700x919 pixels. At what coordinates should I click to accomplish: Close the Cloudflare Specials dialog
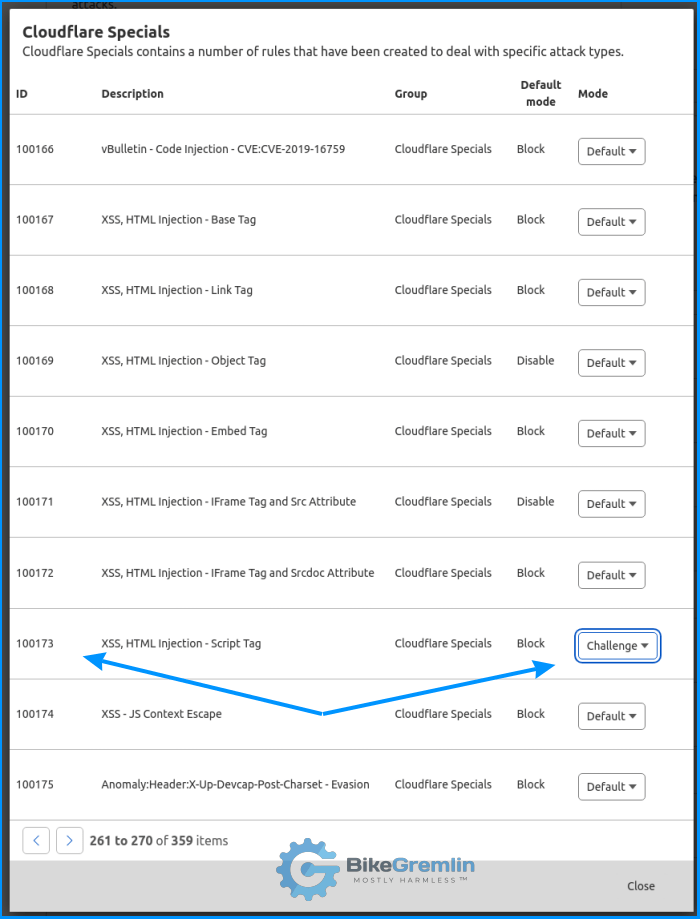click(x=641, y=886)
